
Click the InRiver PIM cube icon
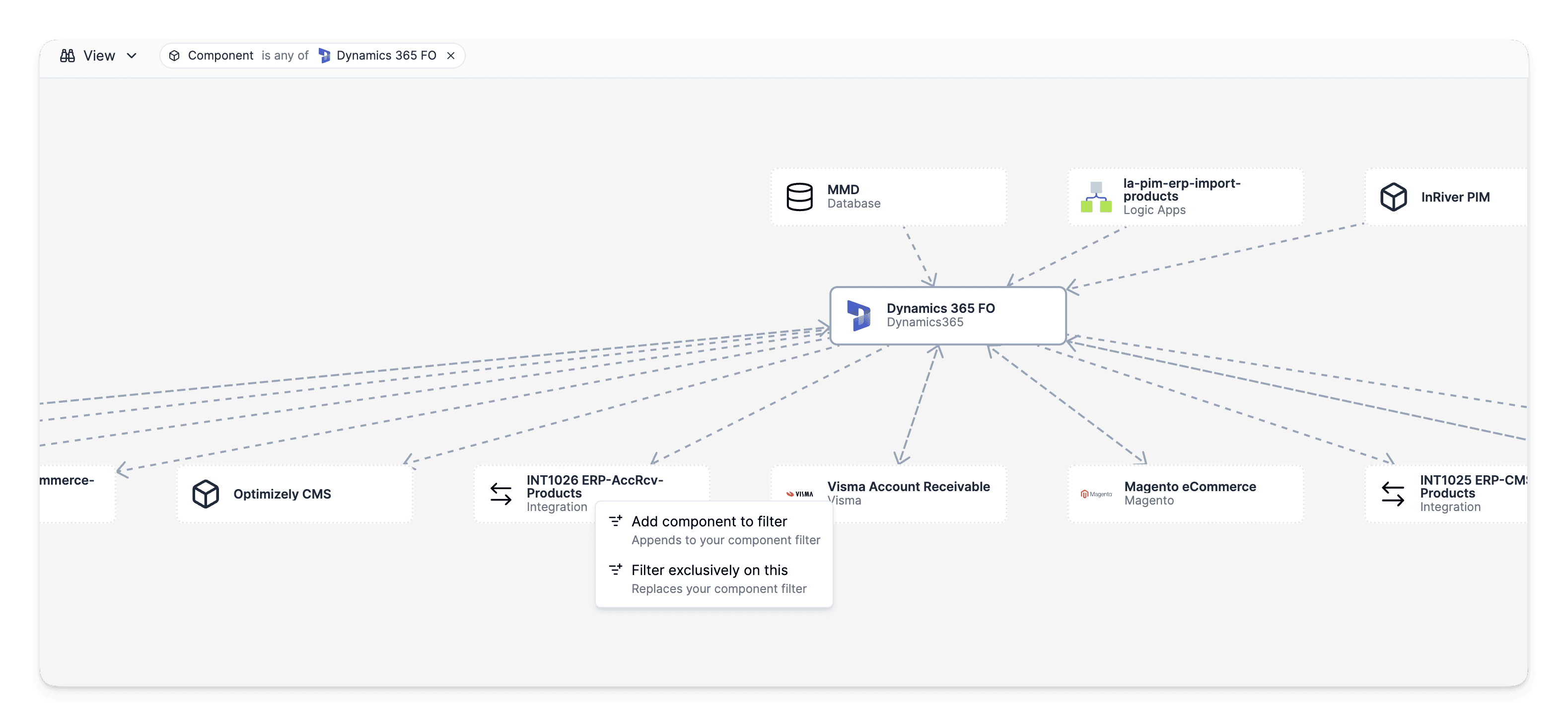point(1393,197)
